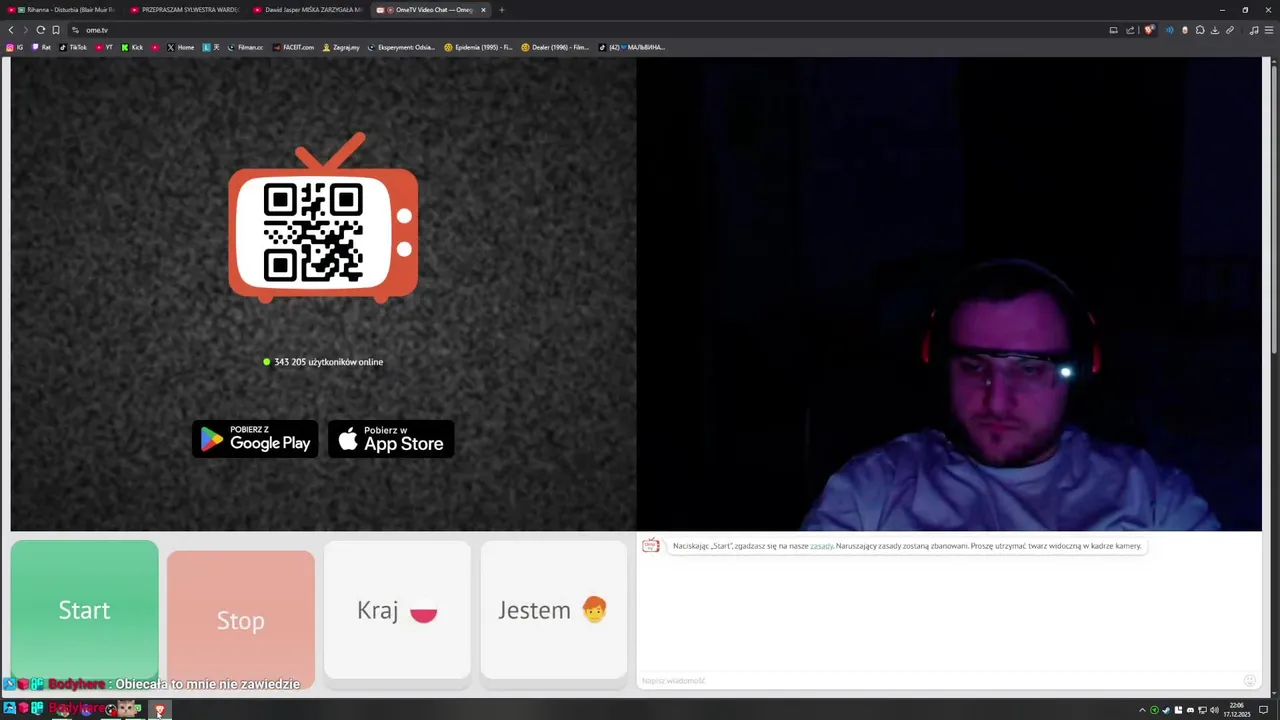This screenshot has width=1280, height=720.
Task: Click the green Start button
Action: tap(85, 610)
